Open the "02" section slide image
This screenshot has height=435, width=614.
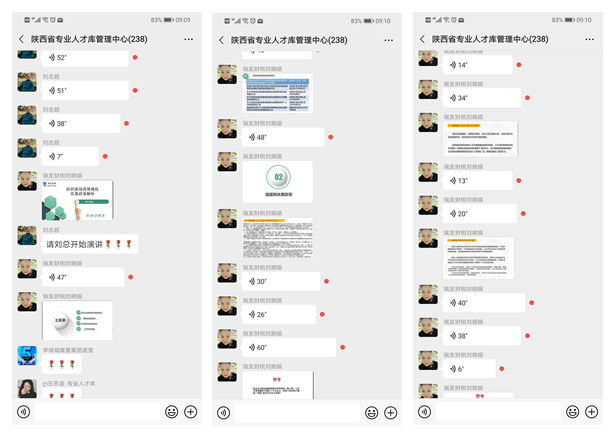tap(277, 182)
